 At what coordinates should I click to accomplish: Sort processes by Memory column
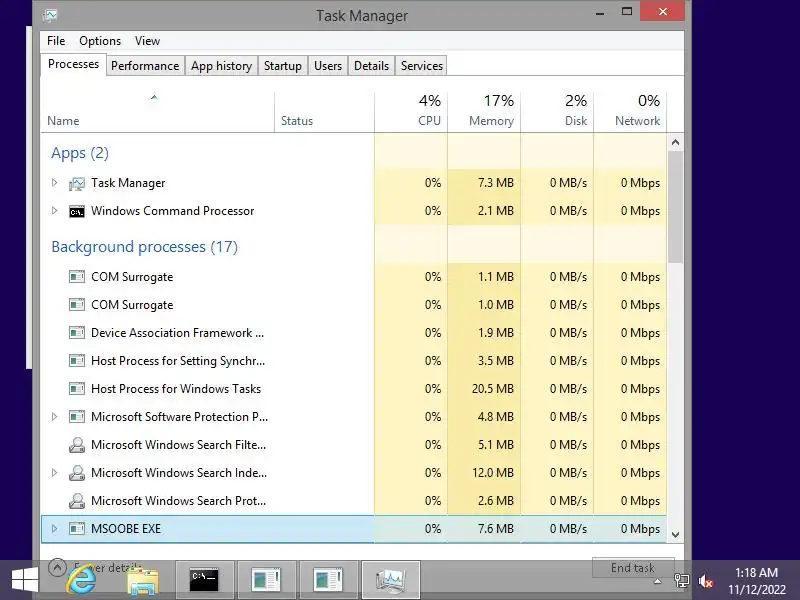pyautogui.click(x=484, y=112)
